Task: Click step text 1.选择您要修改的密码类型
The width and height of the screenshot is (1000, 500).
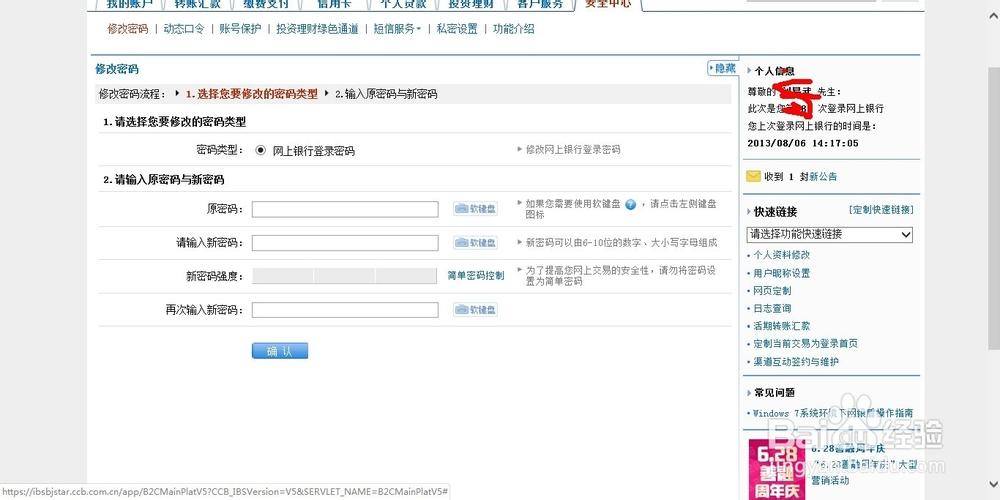Action: pos(251,94)
